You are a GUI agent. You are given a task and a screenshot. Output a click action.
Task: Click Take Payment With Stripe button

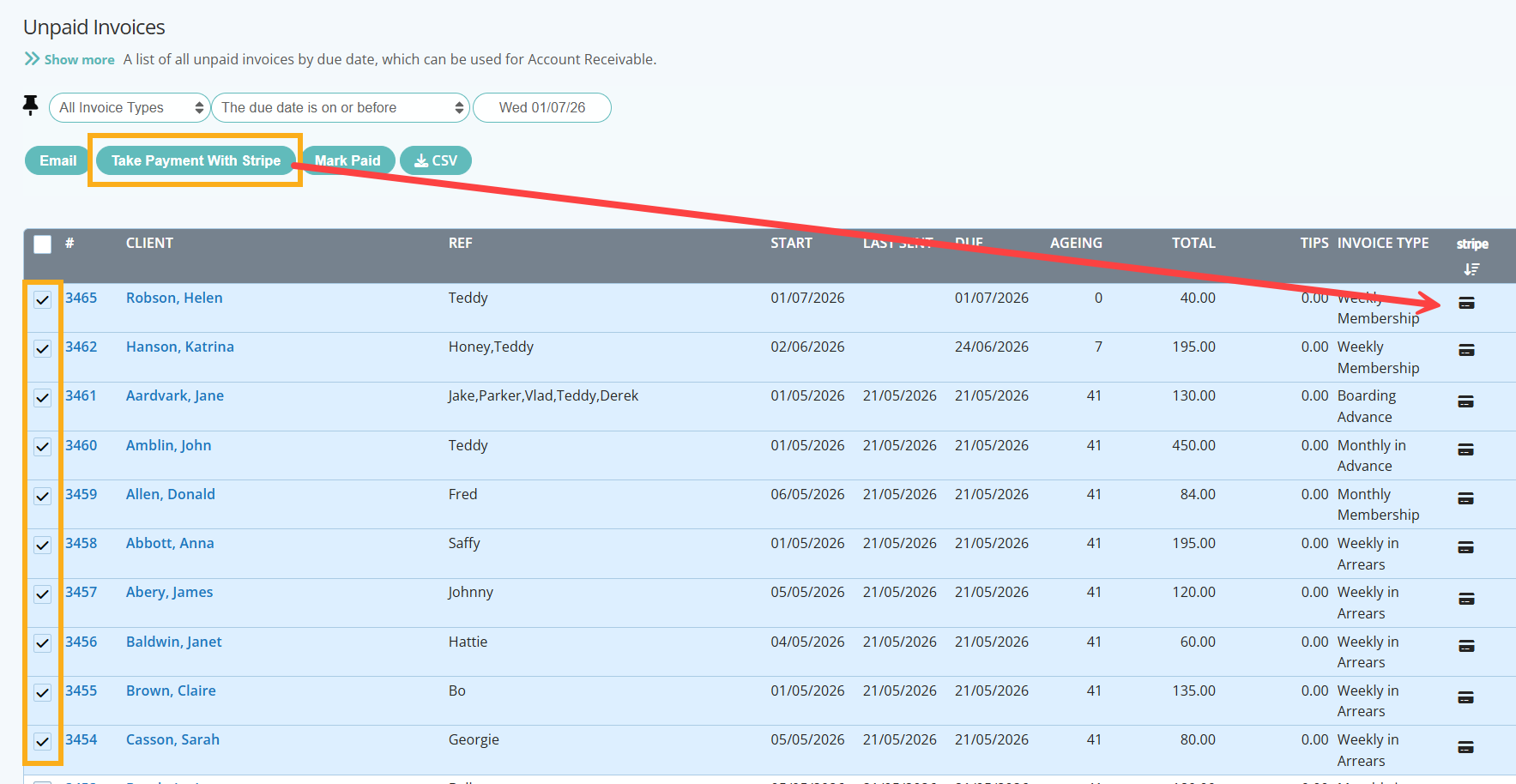(196, 160)
